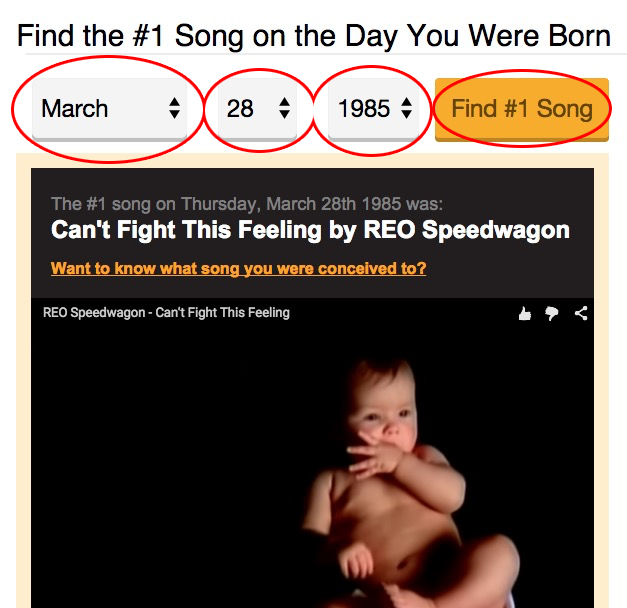Click the '1985' value in the year selector
Image resolution: width=627 pixels, height=608 pixels.
point(363,108)
